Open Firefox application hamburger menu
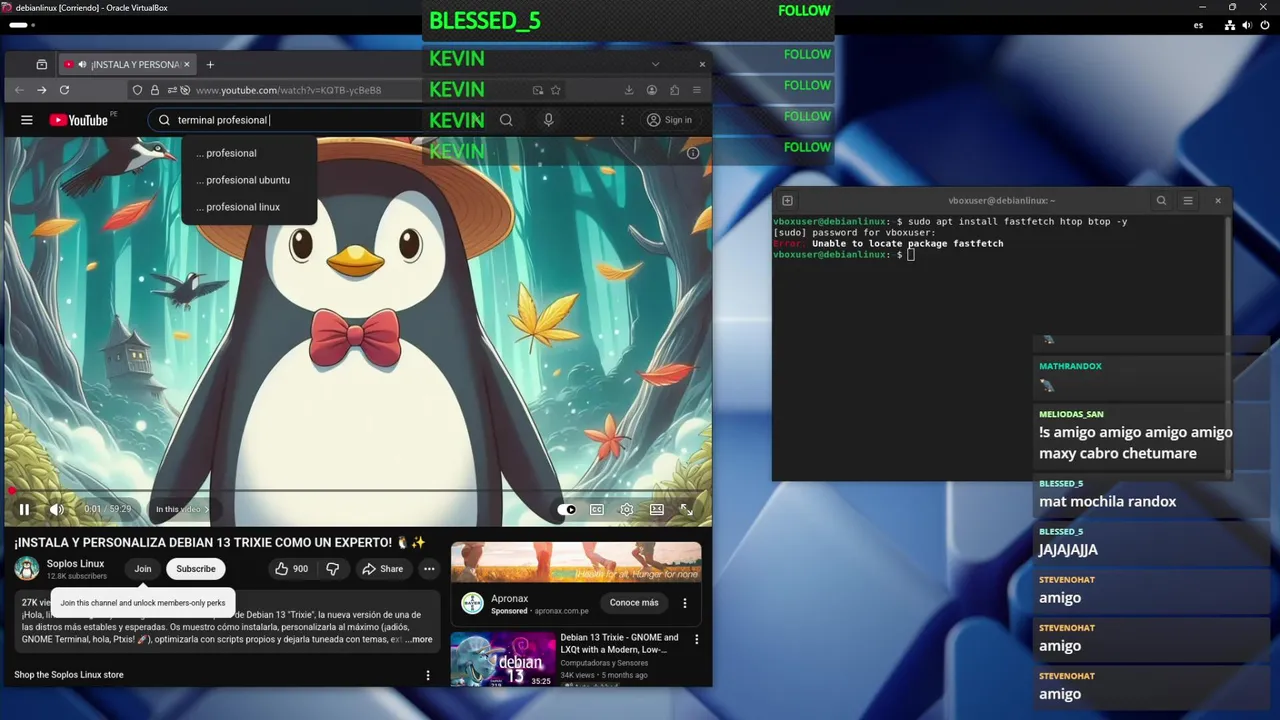 [697, 90]
